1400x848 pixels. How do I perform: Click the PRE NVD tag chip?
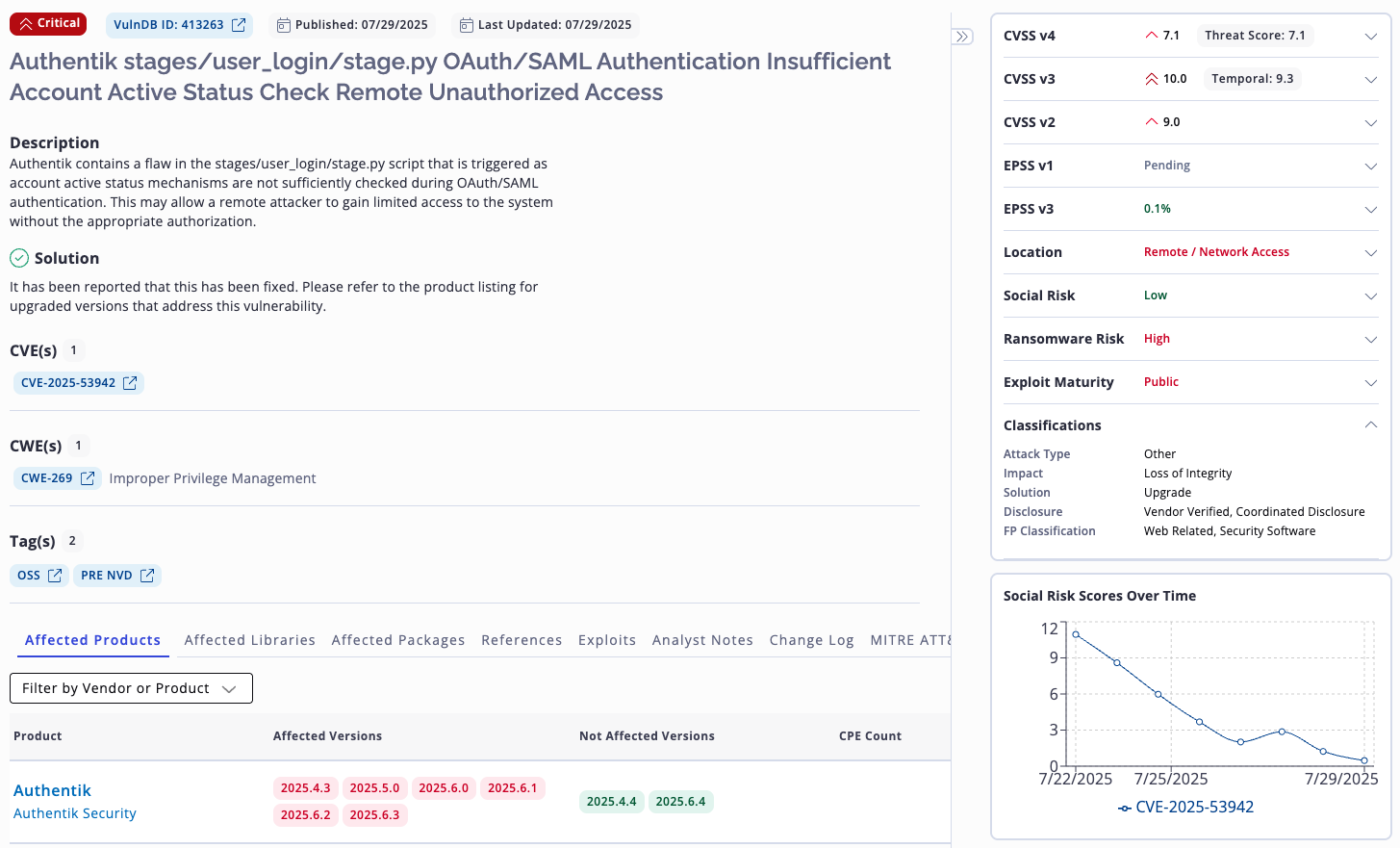[117, 576]
